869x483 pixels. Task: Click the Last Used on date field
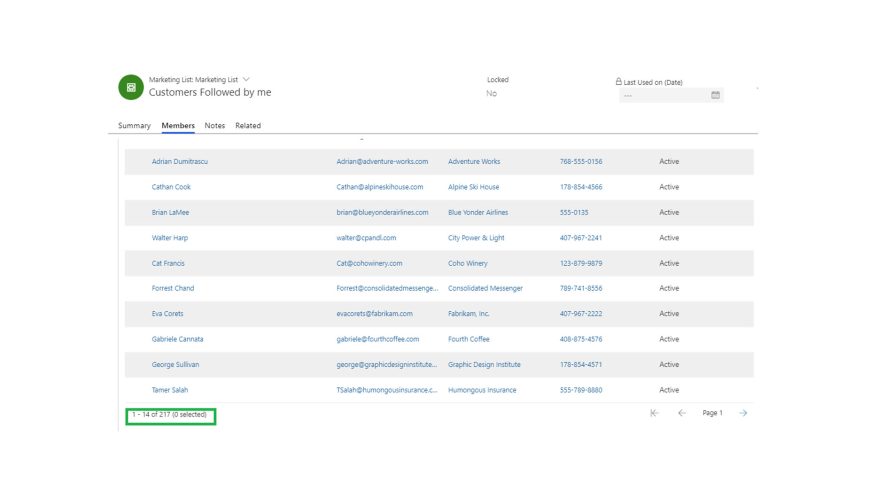(671, 95)
